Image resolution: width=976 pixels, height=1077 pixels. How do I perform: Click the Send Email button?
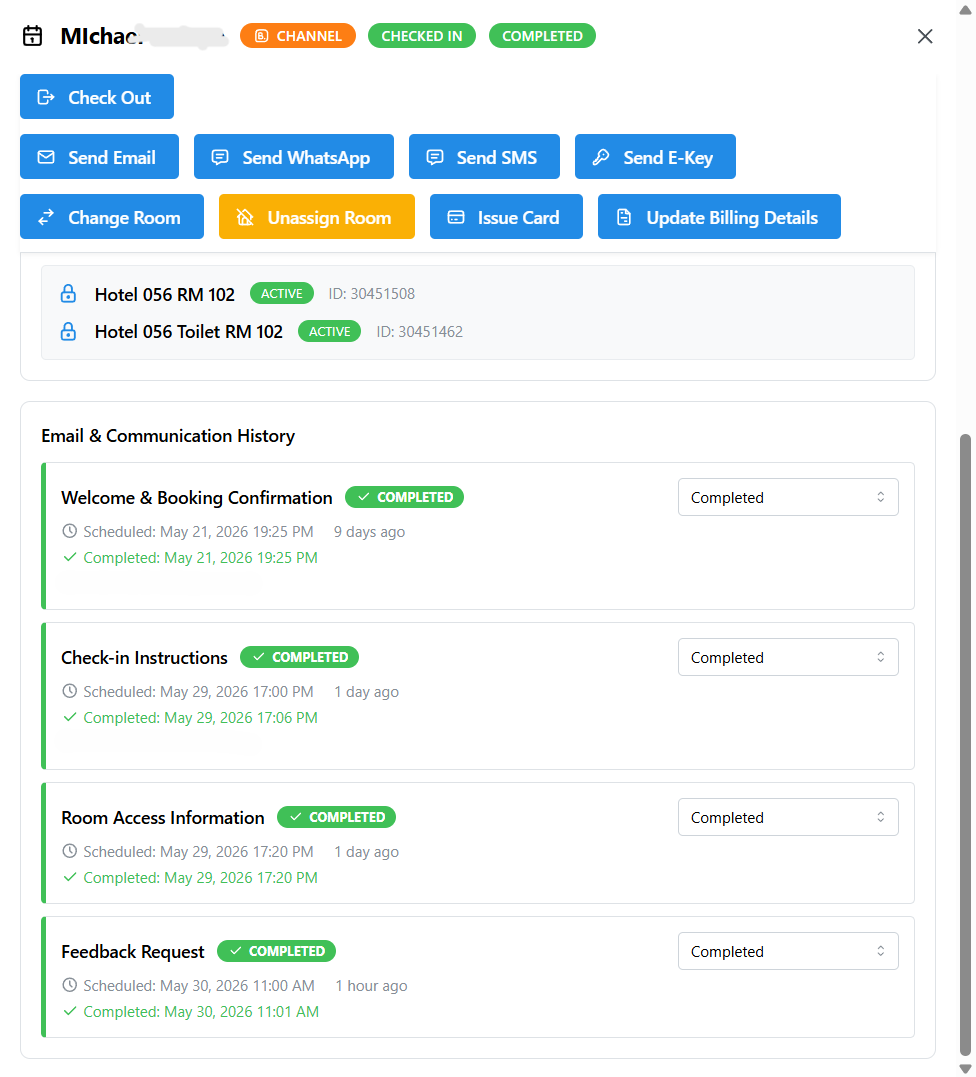tap(100, 157)
